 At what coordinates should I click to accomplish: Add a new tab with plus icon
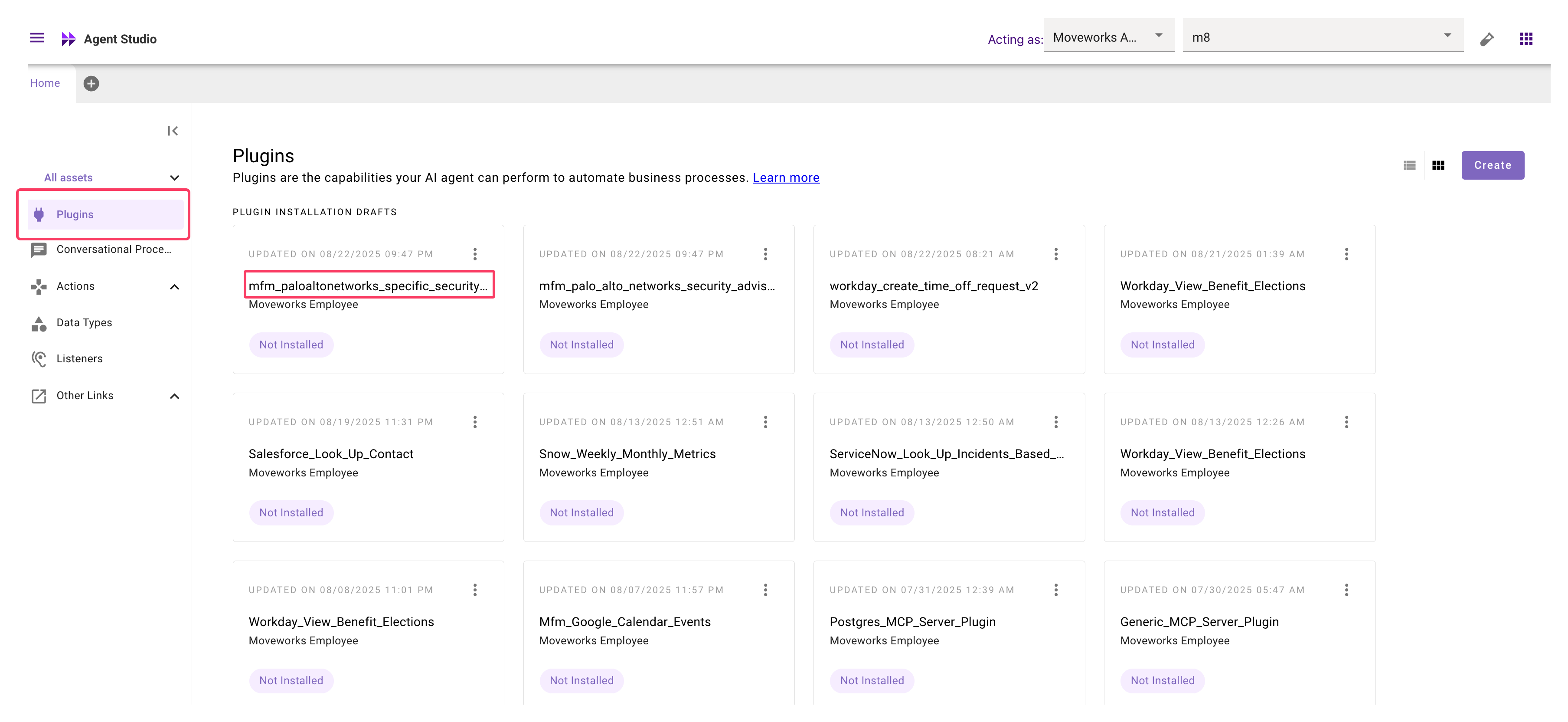[91, 83]
